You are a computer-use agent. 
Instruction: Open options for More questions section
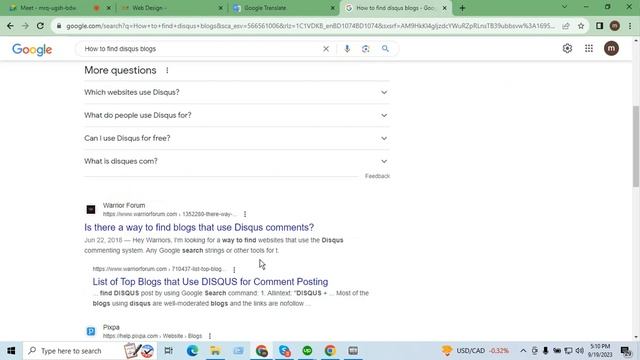[x=167, y=70]
